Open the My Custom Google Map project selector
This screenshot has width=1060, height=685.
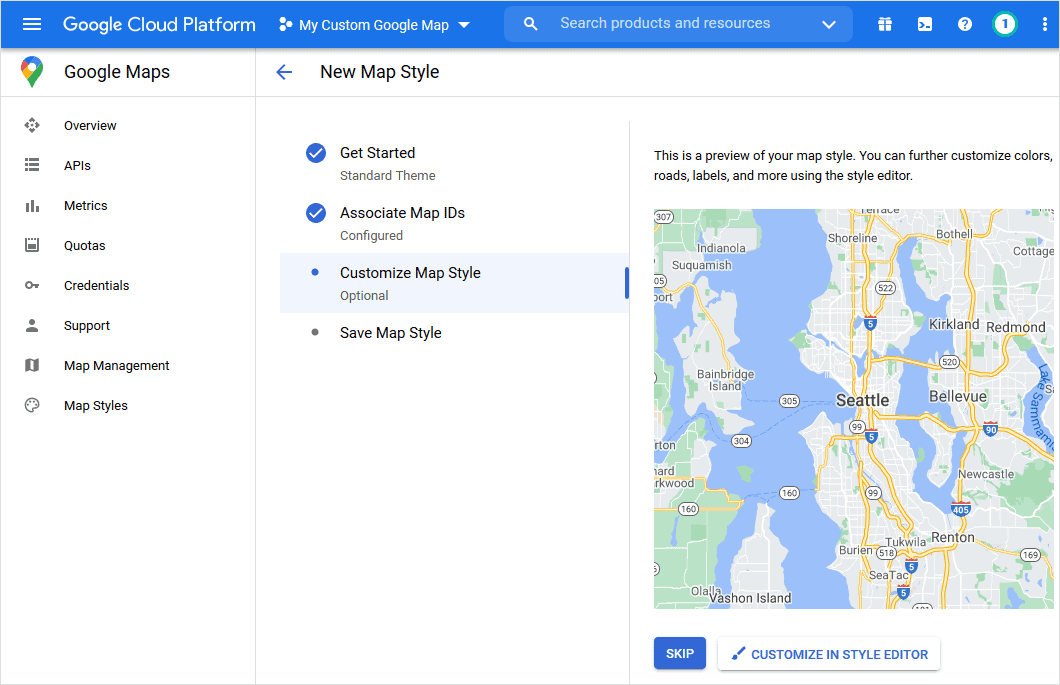pos(375,25)
